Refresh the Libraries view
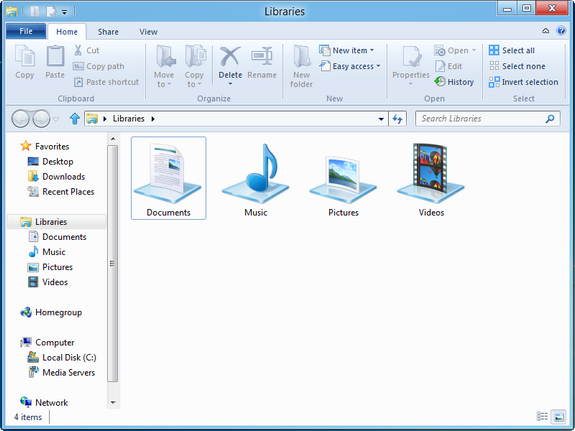The image size is (575, 431). click(x=398, y=118)
